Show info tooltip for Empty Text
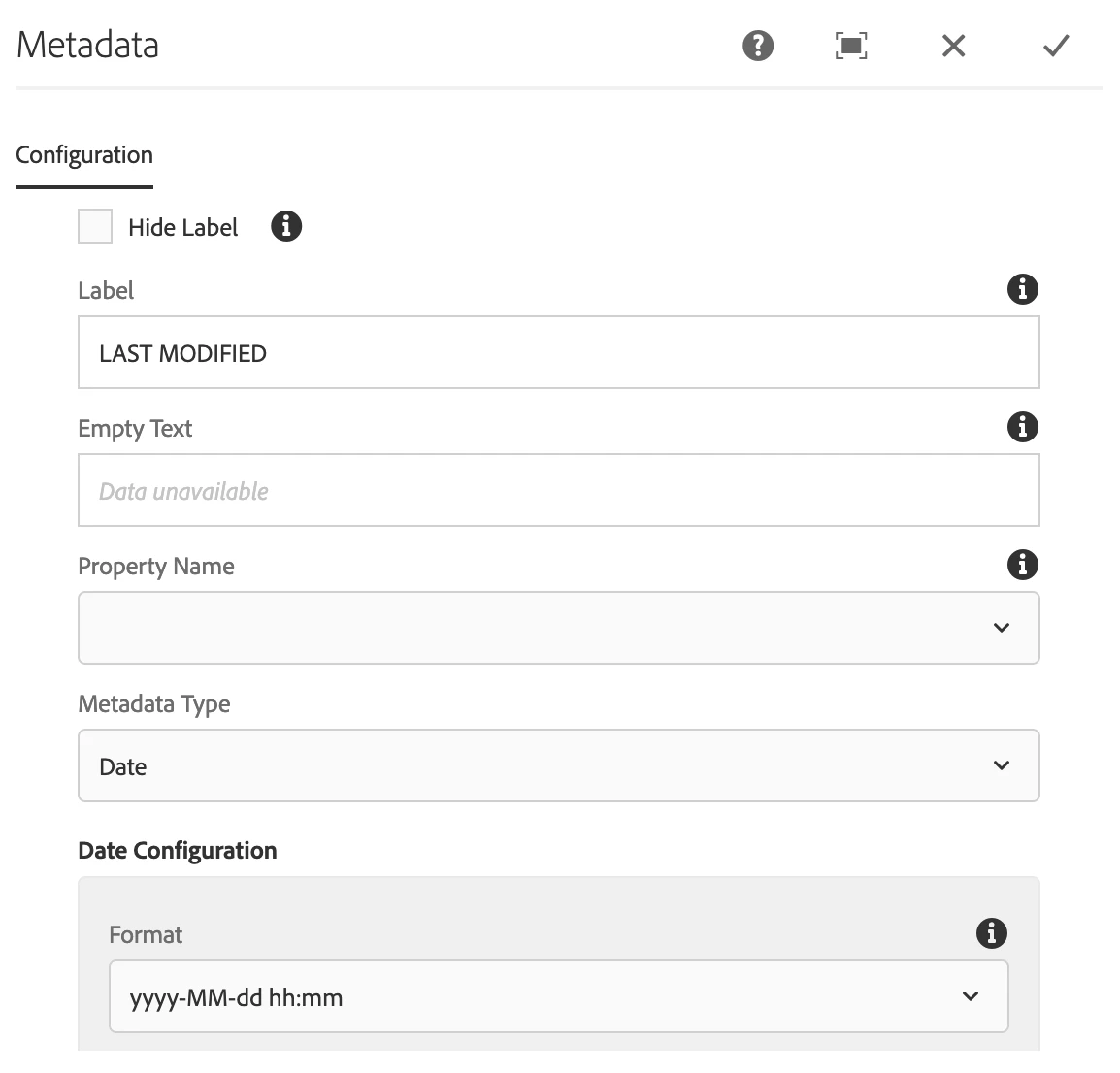 pos(1022,427)
